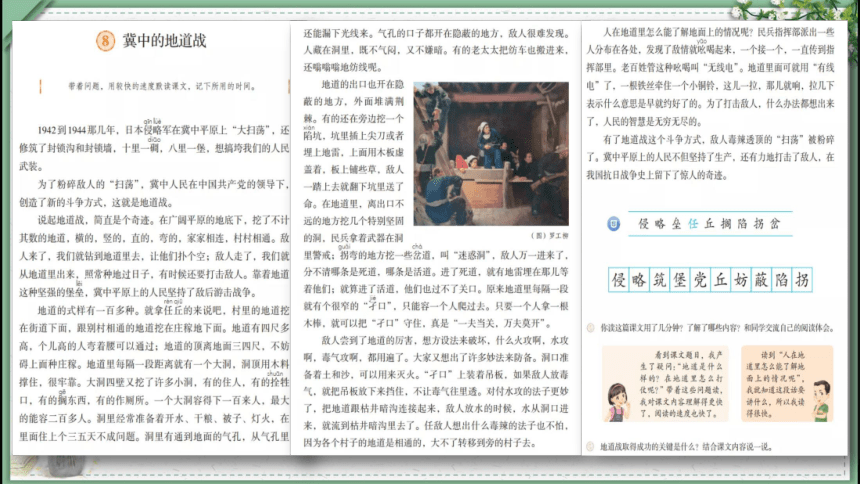Select character '垒' in the recognition list
The image size is (860, 484).
pyautogui.click(x=677, y=224)
